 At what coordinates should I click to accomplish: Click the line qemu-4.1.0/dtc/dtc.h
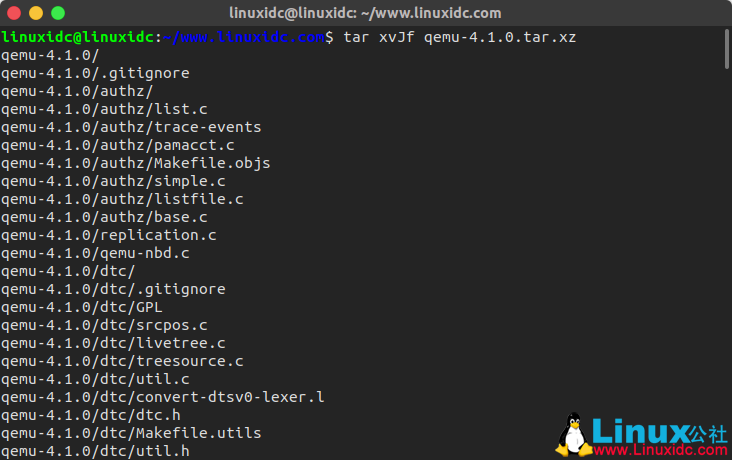[91, 415]
